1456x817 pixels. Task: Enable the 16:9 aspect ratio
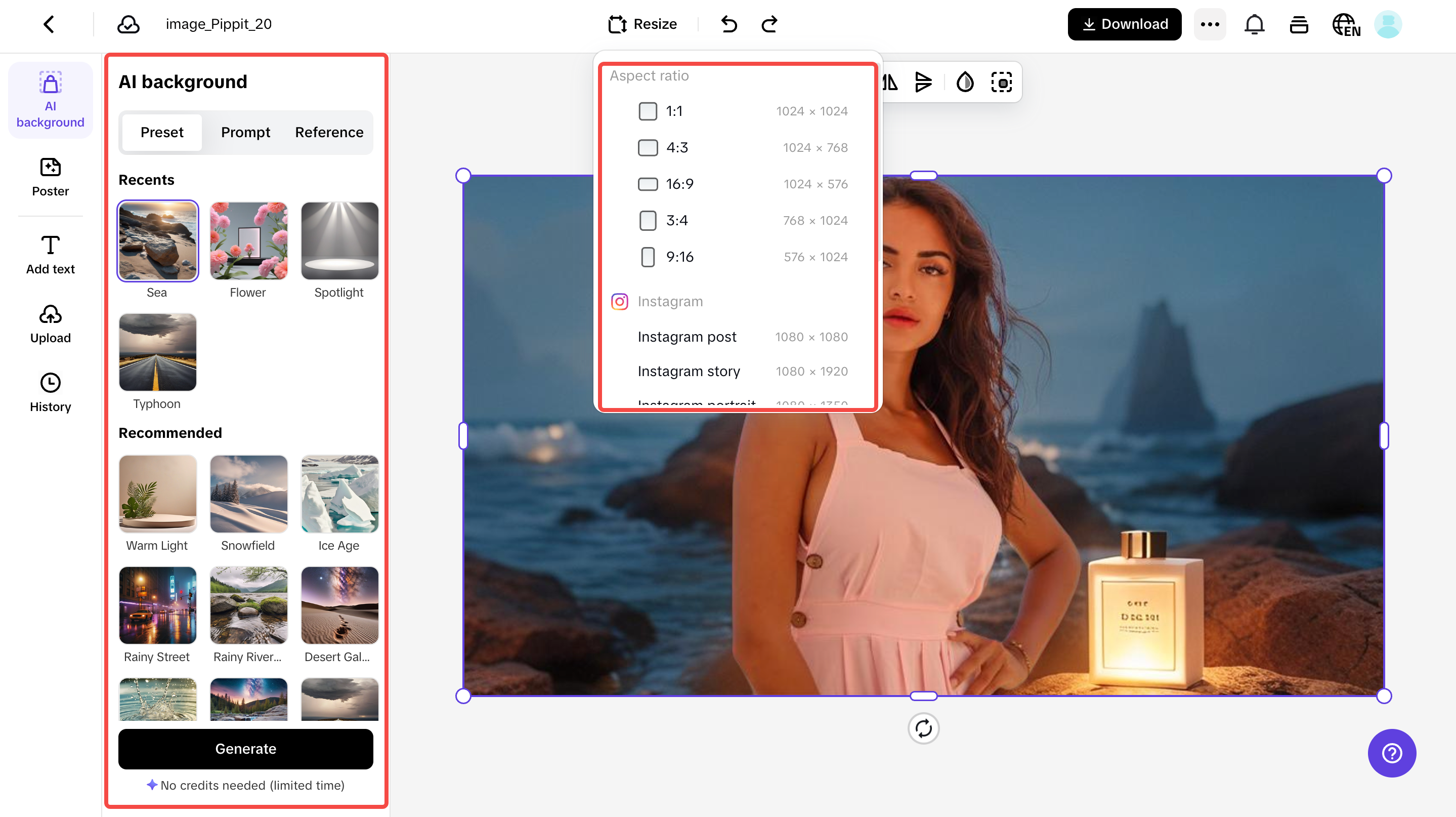(x=648, y=184)
